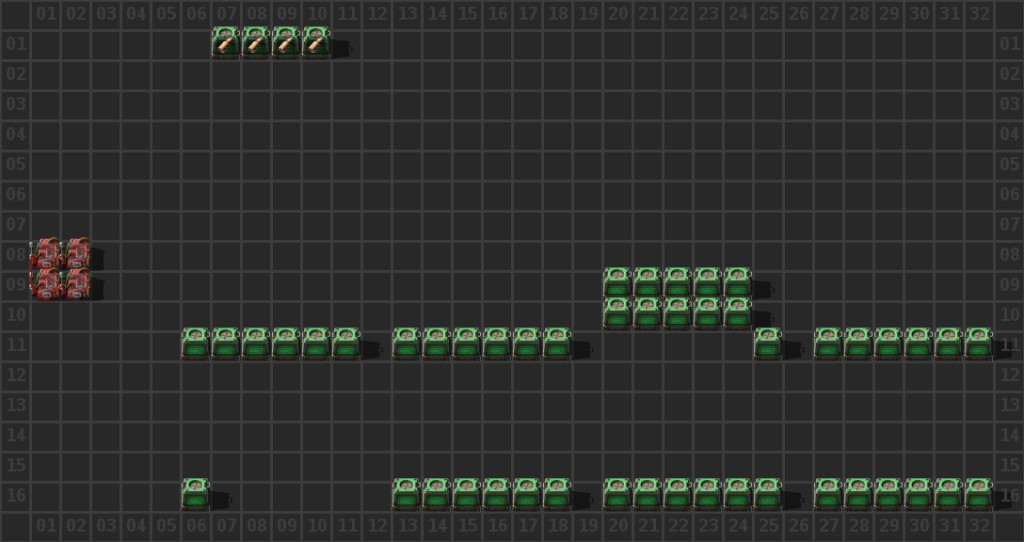Select the filtered green chest at column 10, row 01

316,43
